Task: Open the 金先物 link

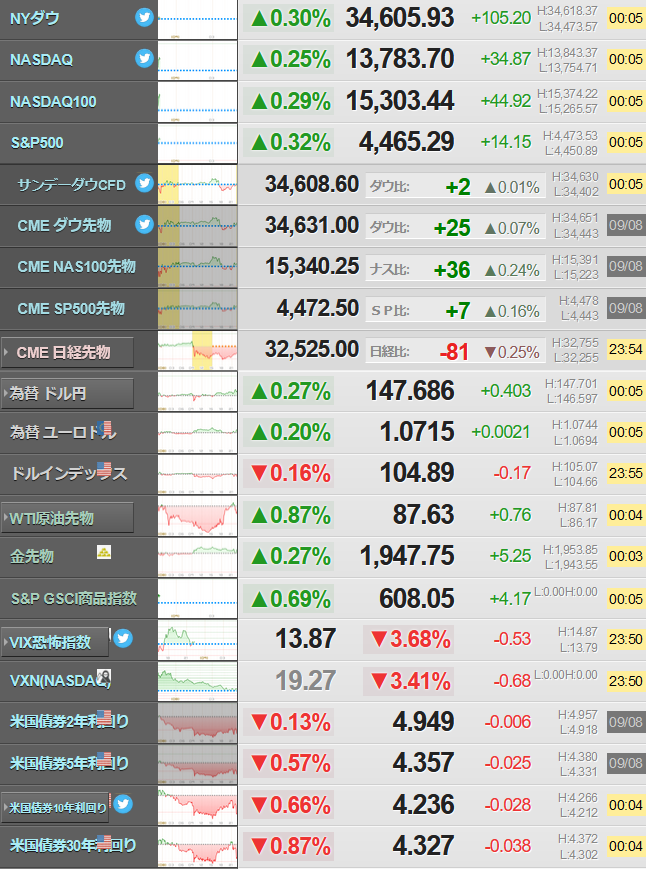Action: (x=32, y=556)
